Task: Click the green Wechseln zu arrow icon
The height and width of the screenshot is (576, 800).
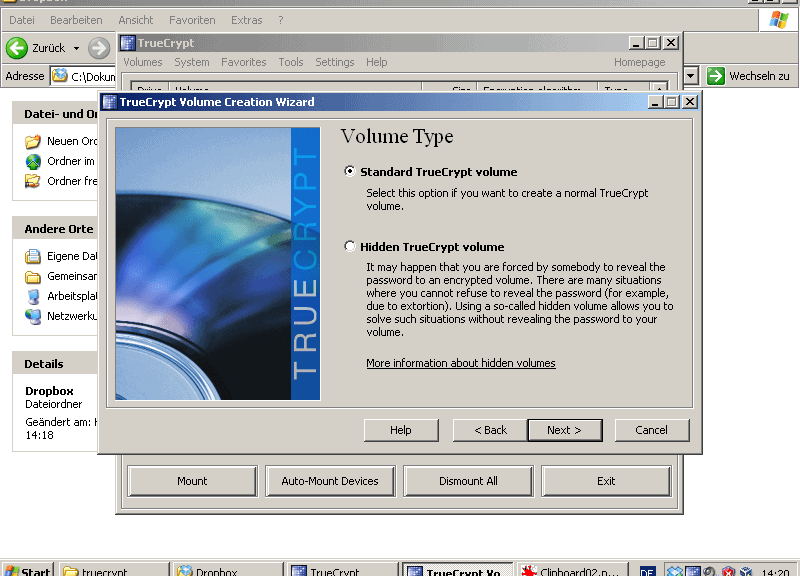Action: (715, 76)
